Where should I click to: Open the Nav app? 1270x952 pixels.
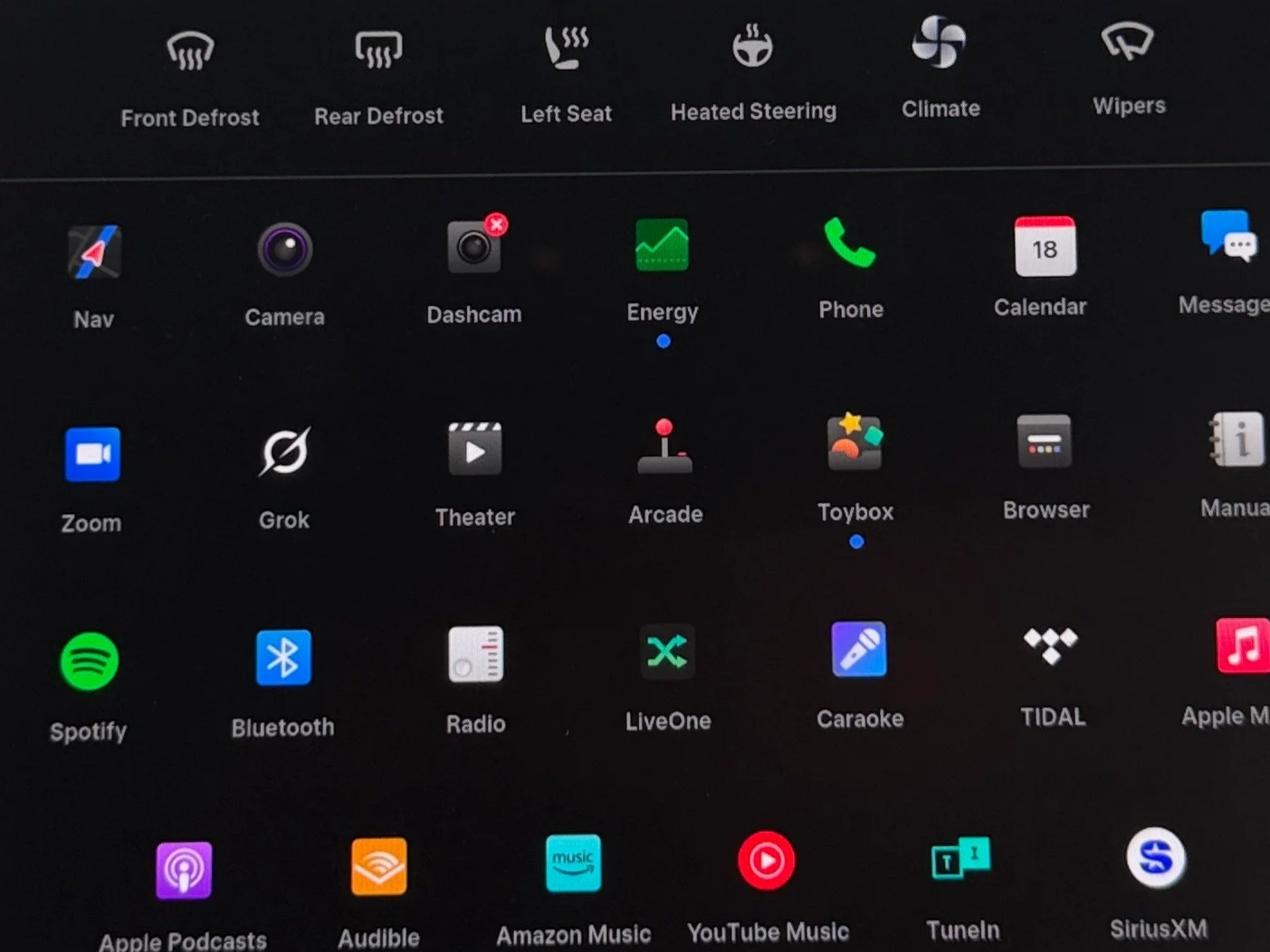click(x=94, y=252)
